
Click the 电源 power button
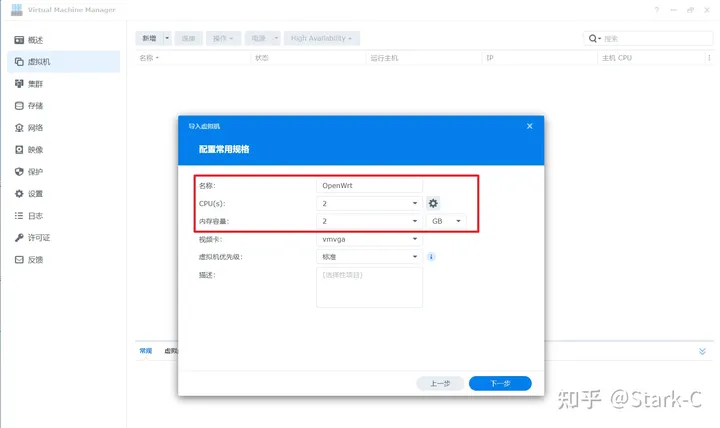[x=258, y=38]
